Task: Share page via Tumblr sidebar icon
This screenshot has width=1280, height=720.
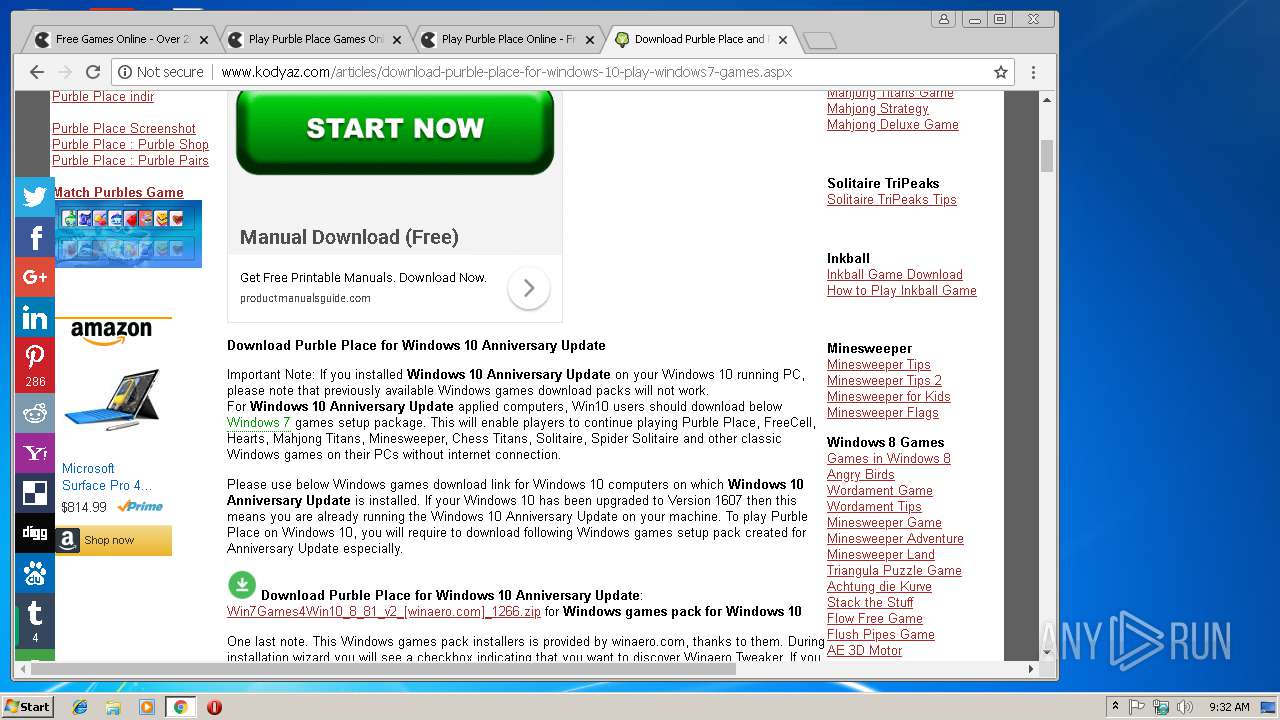Action: point(35,620)
